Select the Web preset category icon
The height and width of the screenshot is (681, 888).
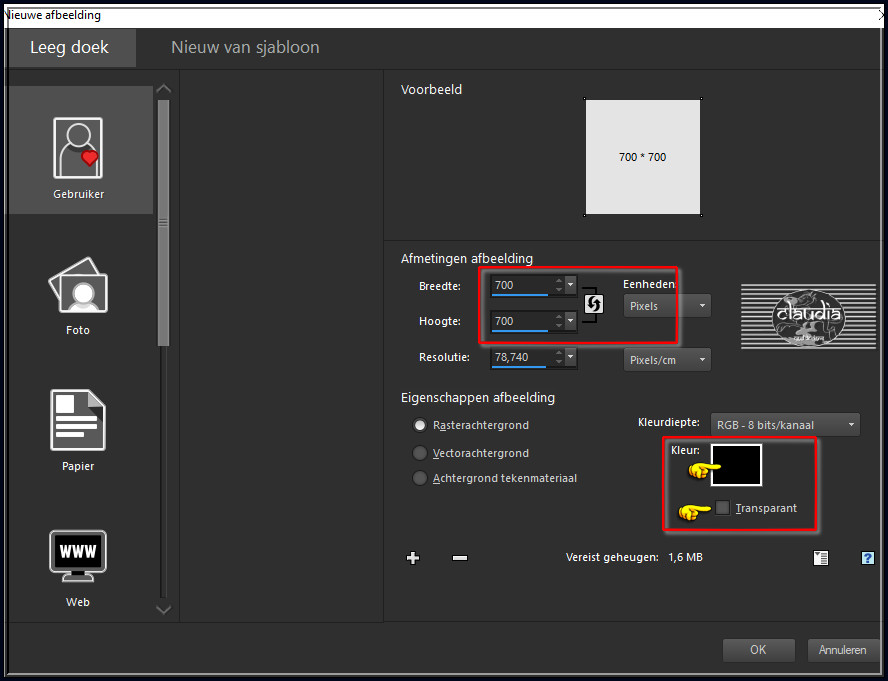[78, 556]
